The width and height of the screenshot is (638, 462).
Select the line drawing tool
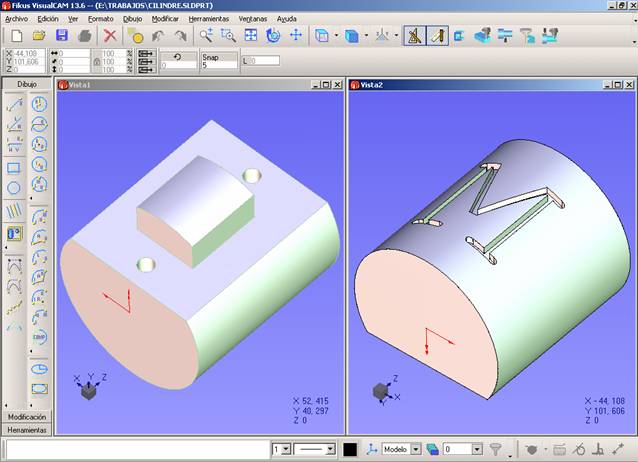point(14,103)
